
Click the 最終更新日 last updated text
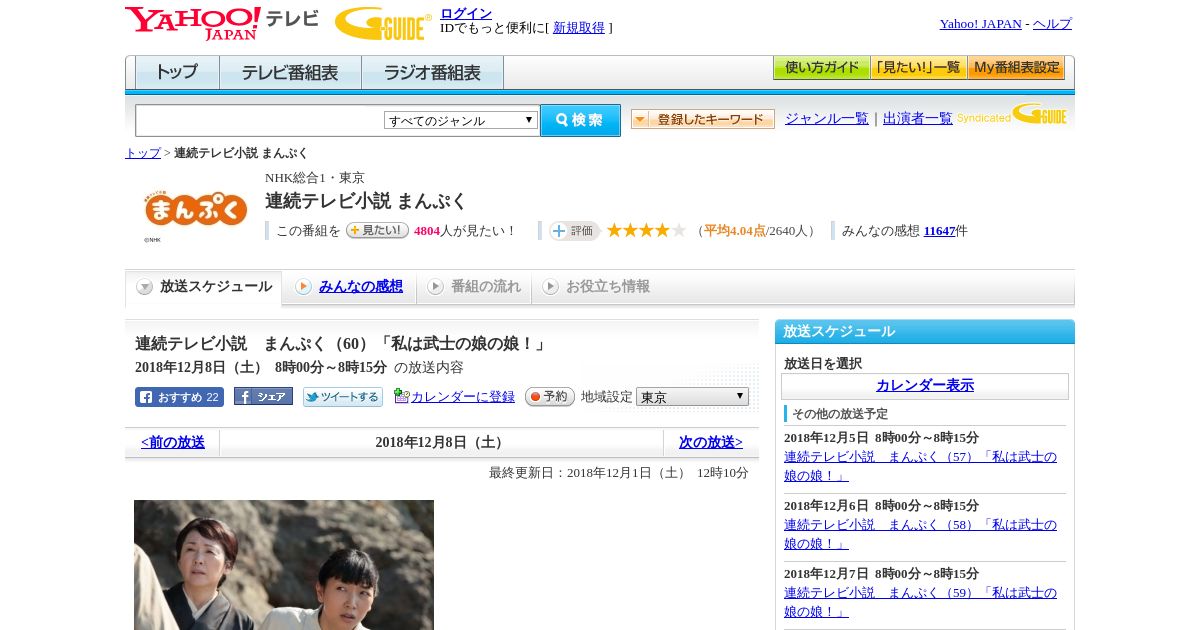[619, 473]
